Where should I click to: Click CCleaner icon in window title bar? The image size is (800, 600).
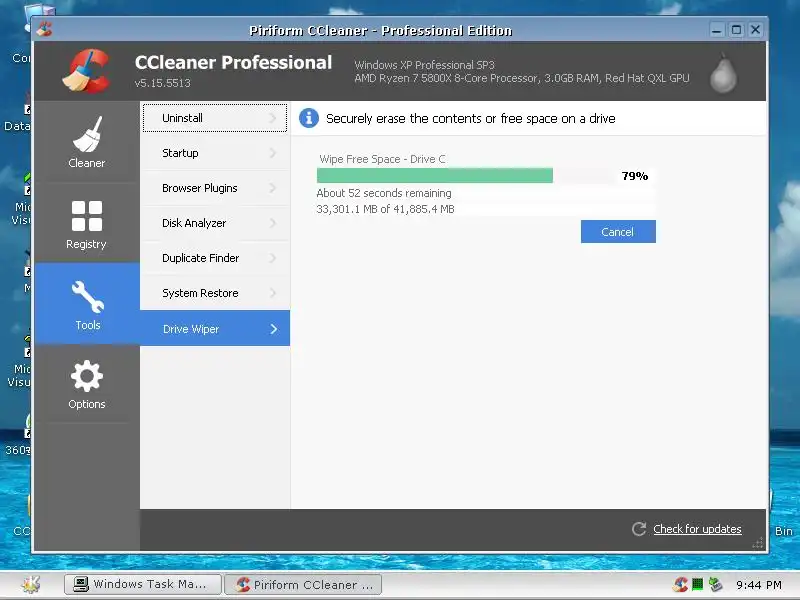tap(44, 30)
